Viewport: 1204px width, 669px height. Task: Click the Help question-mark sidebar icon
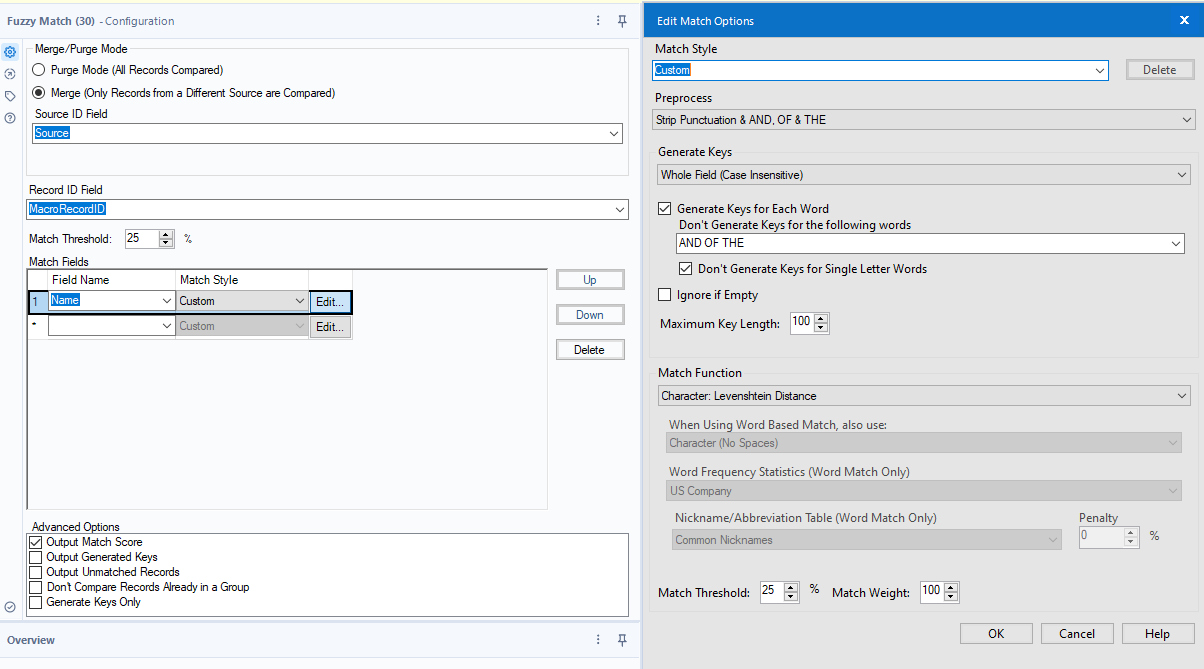click(10, 118)
